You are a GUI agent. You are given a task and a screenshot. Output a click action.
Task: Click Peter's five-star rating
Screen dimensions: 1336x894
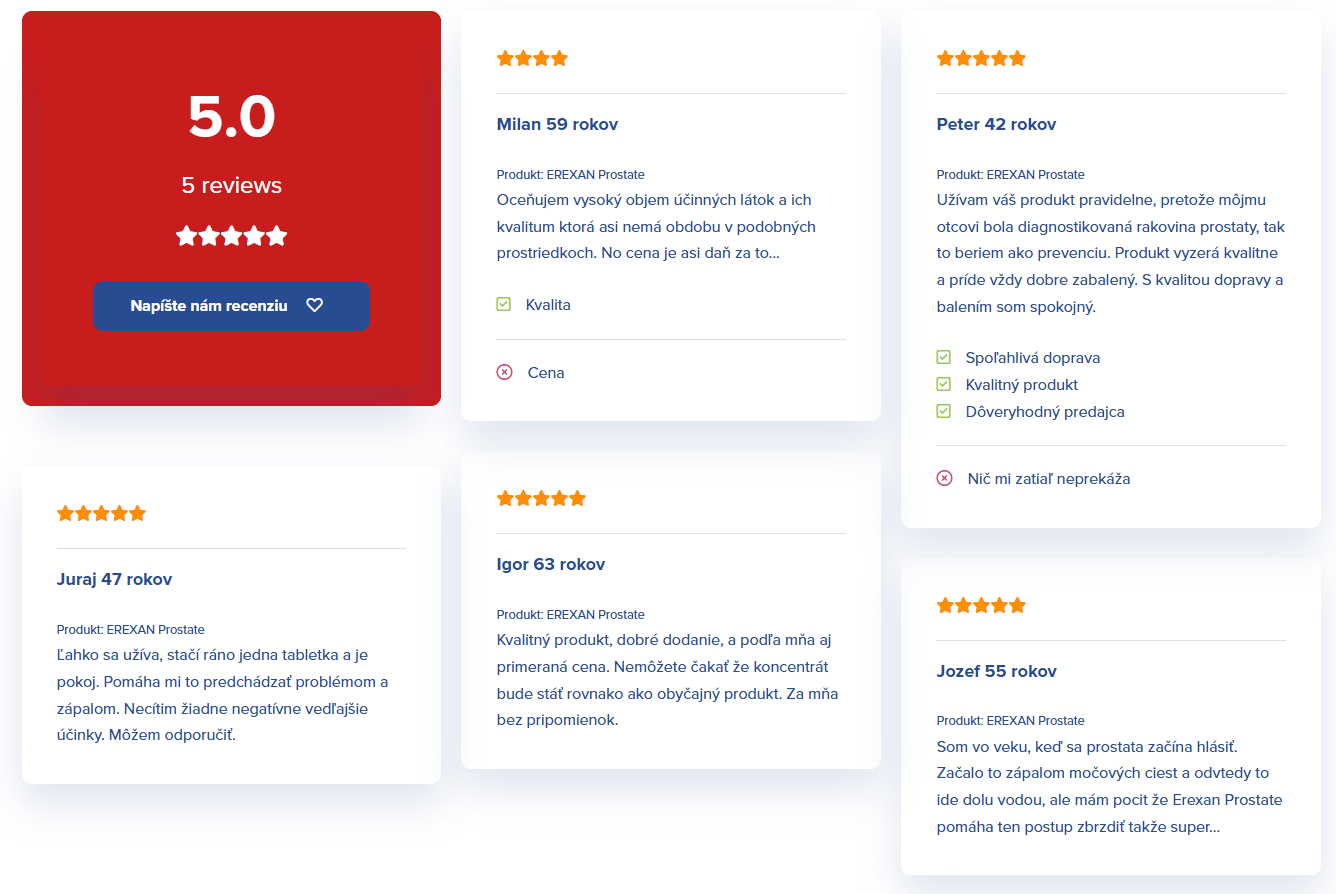pos(981,59)
